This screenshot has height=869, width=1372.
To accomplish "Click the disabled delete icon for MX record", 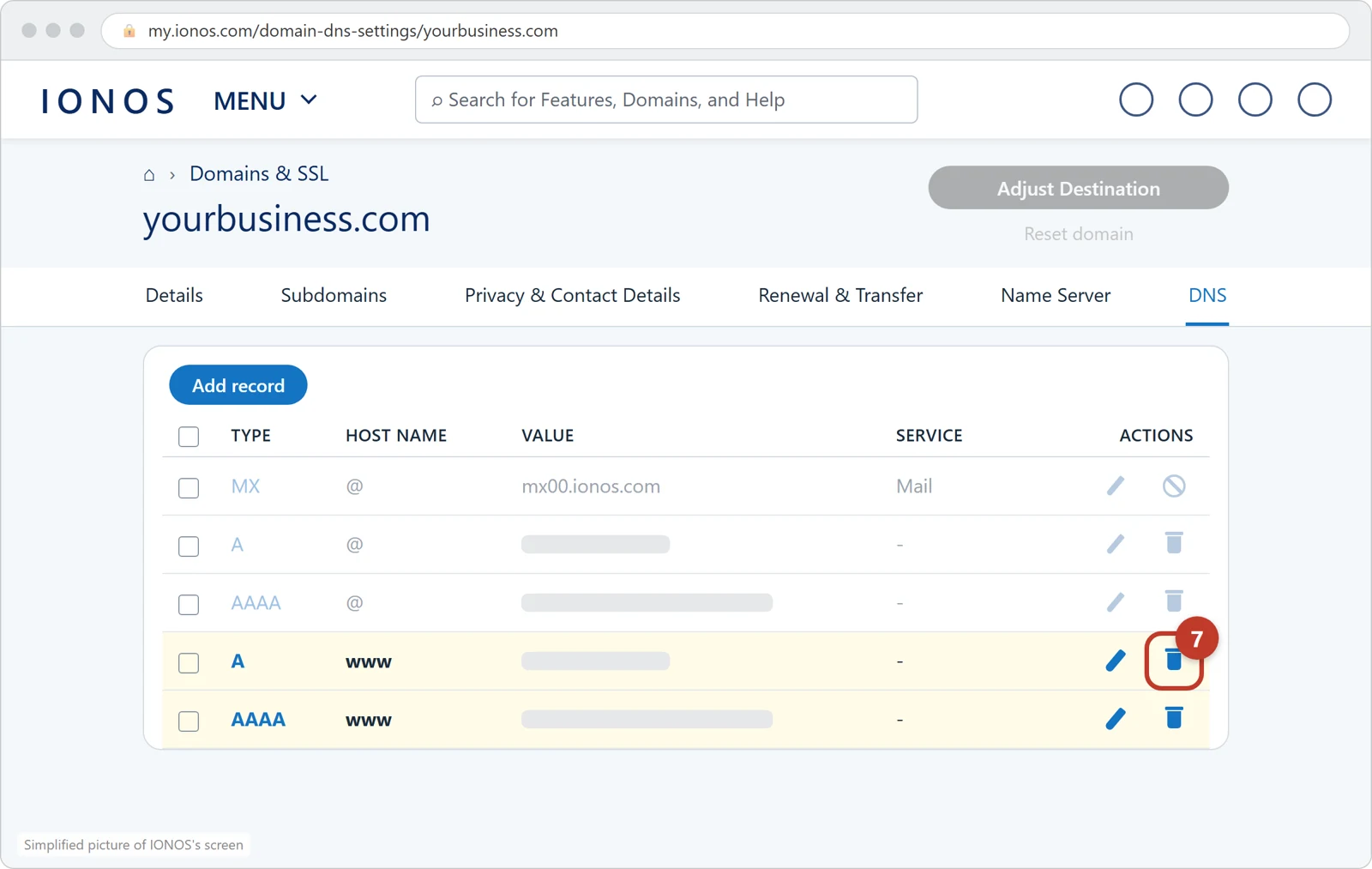I will [x=1174, y=486].
